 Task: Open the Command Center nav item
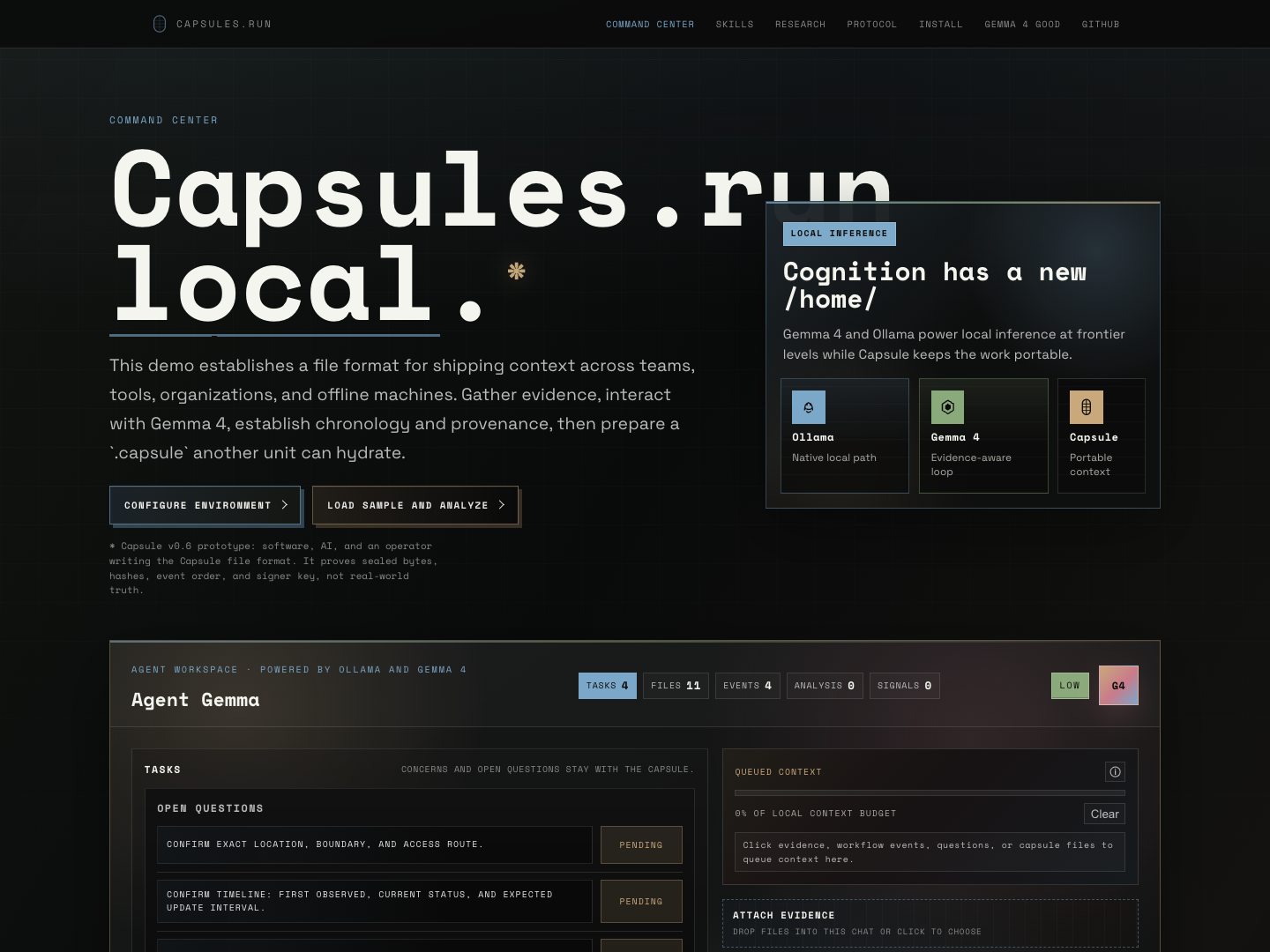(650, 25)
